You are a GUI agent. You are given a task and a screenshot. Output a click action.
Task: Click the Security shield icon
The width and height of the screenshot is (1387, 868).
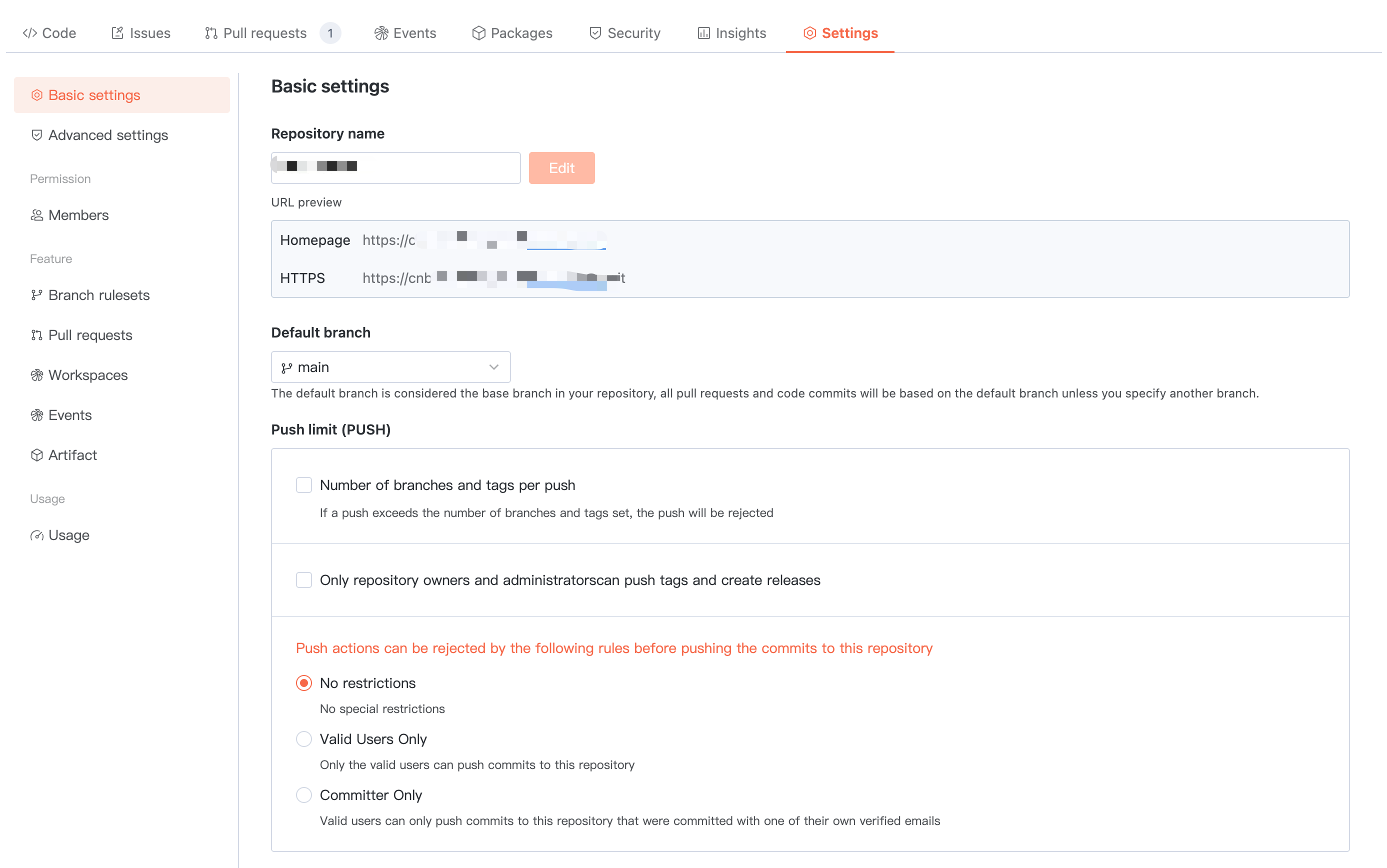tap(595, 33)
